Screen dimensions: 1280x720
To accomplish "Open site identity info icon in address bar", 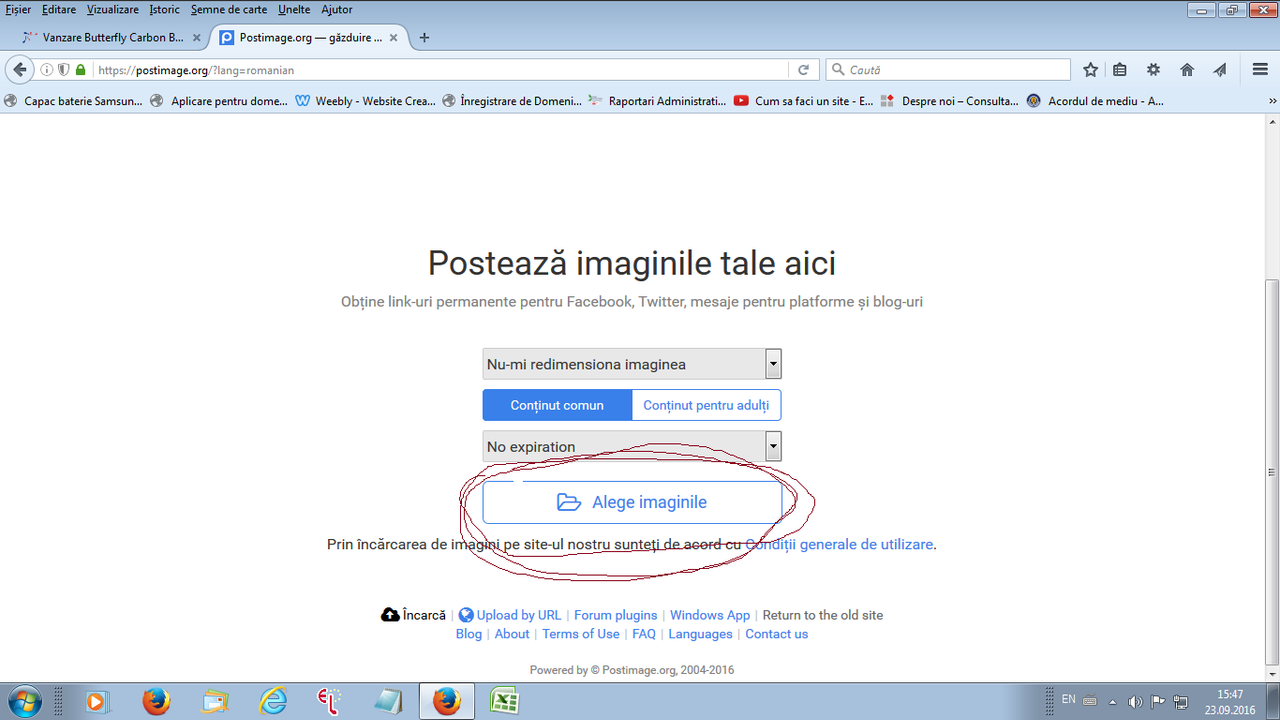I will [x=47, y=70].
